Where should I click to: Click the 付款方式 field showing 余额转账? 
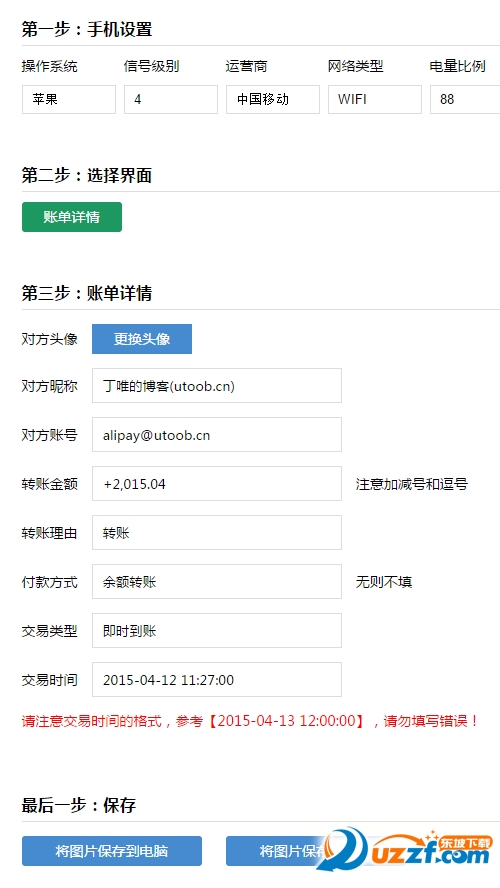pyautogui.click(x=217, y=582)
